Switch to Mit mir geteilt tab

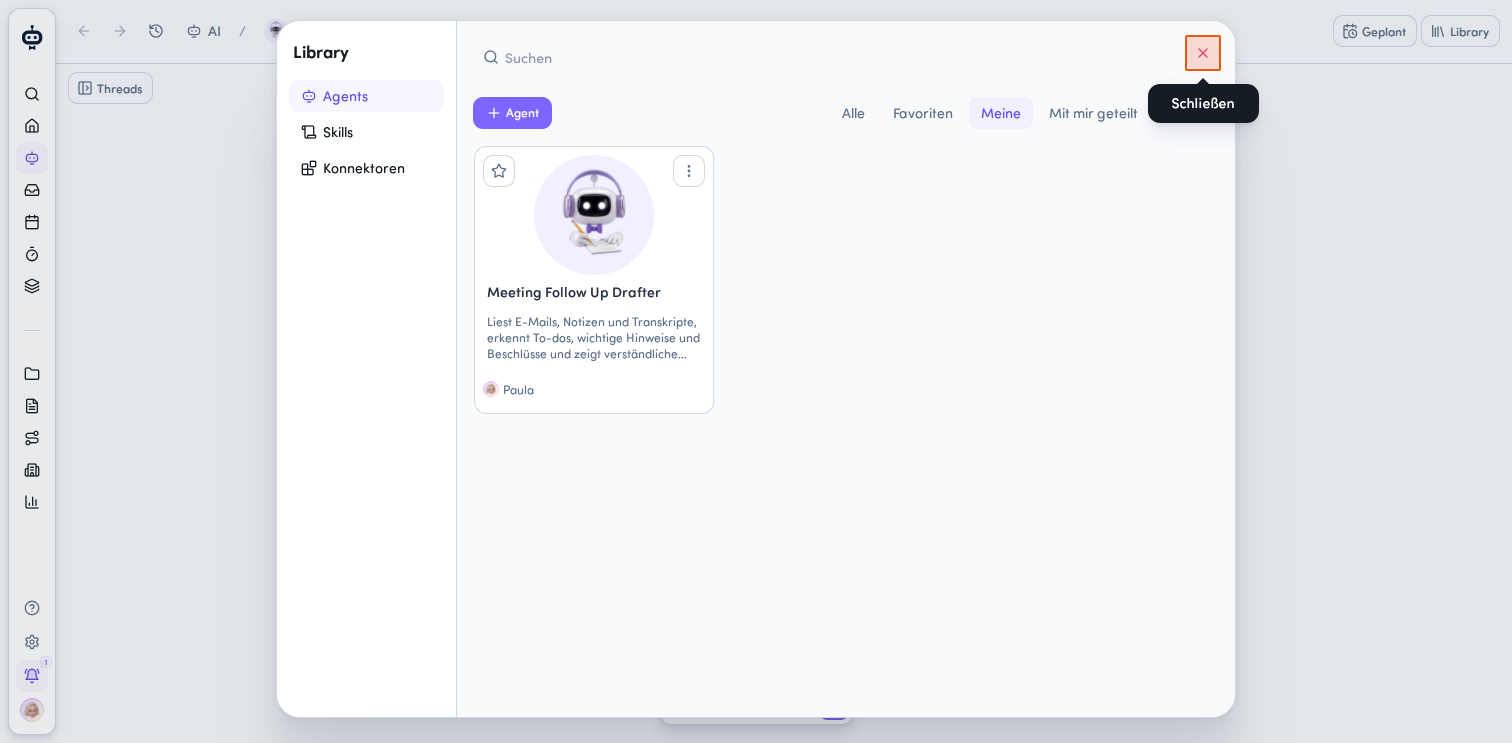point(1093,113)
